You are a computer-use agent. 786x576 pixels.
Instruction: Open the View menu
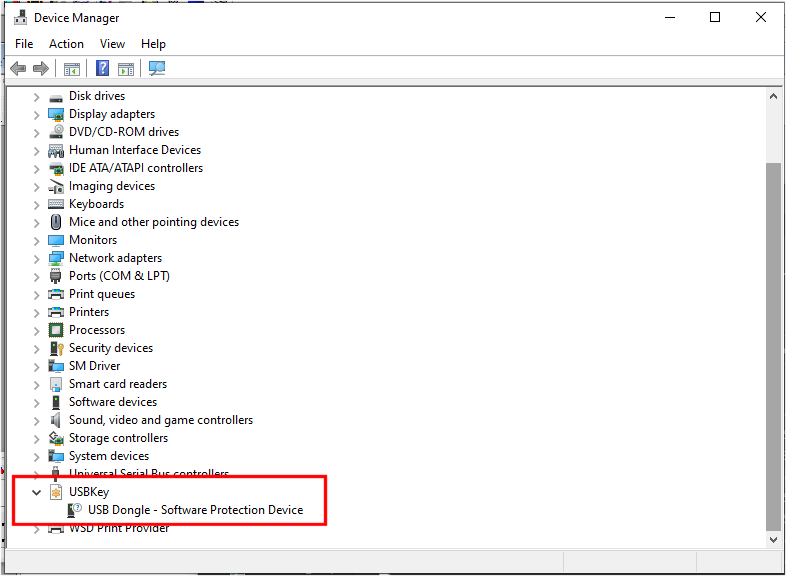click(112, 44)
